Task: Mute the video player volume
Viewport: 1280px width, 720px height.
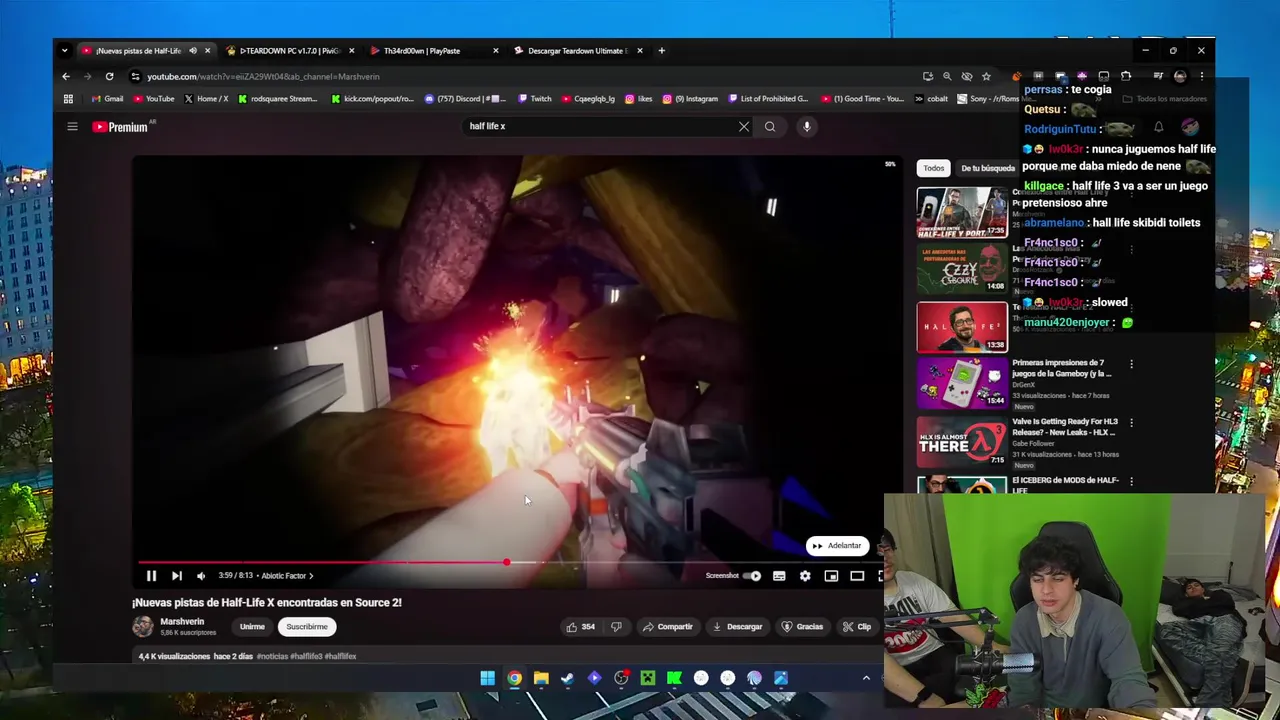Action: [x=201, y=576]
